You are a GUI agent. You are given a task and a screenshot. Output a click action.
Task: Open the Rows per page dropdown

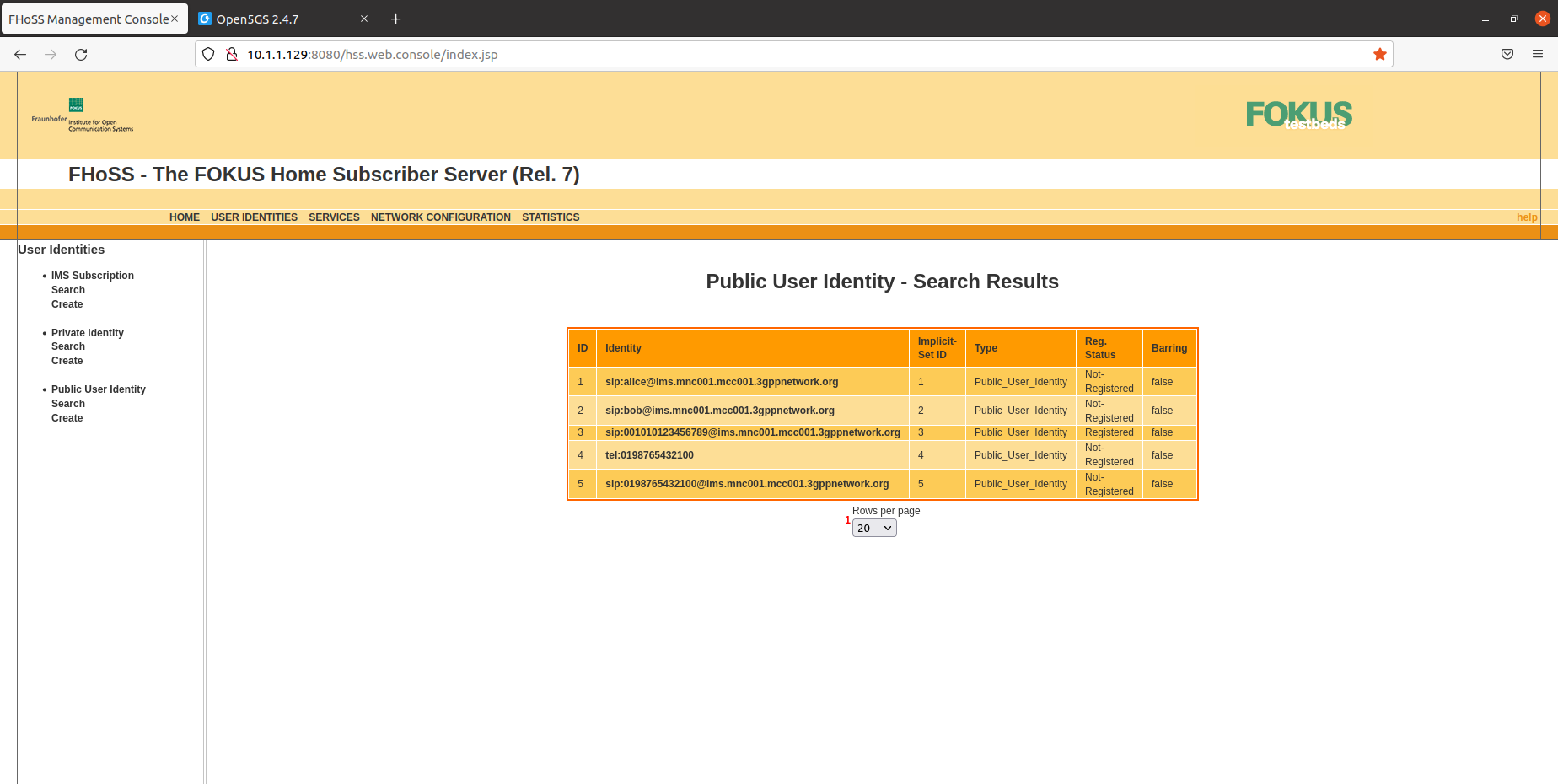(873, 528)
